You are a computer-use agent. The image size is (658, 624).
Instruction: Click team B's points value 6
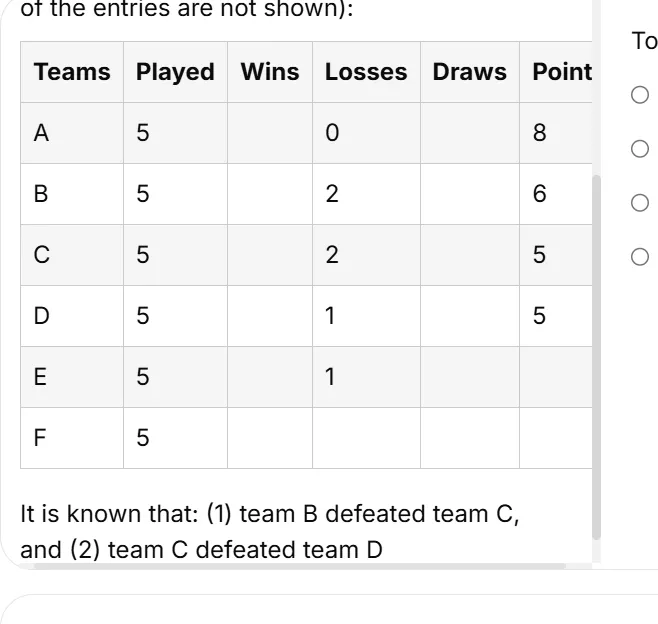click(540, 194)
